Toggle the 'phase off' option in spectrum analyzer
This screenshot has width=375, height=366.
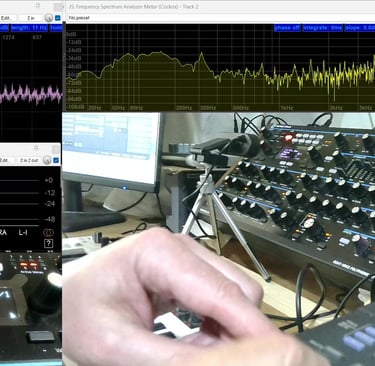pos(287,28)
